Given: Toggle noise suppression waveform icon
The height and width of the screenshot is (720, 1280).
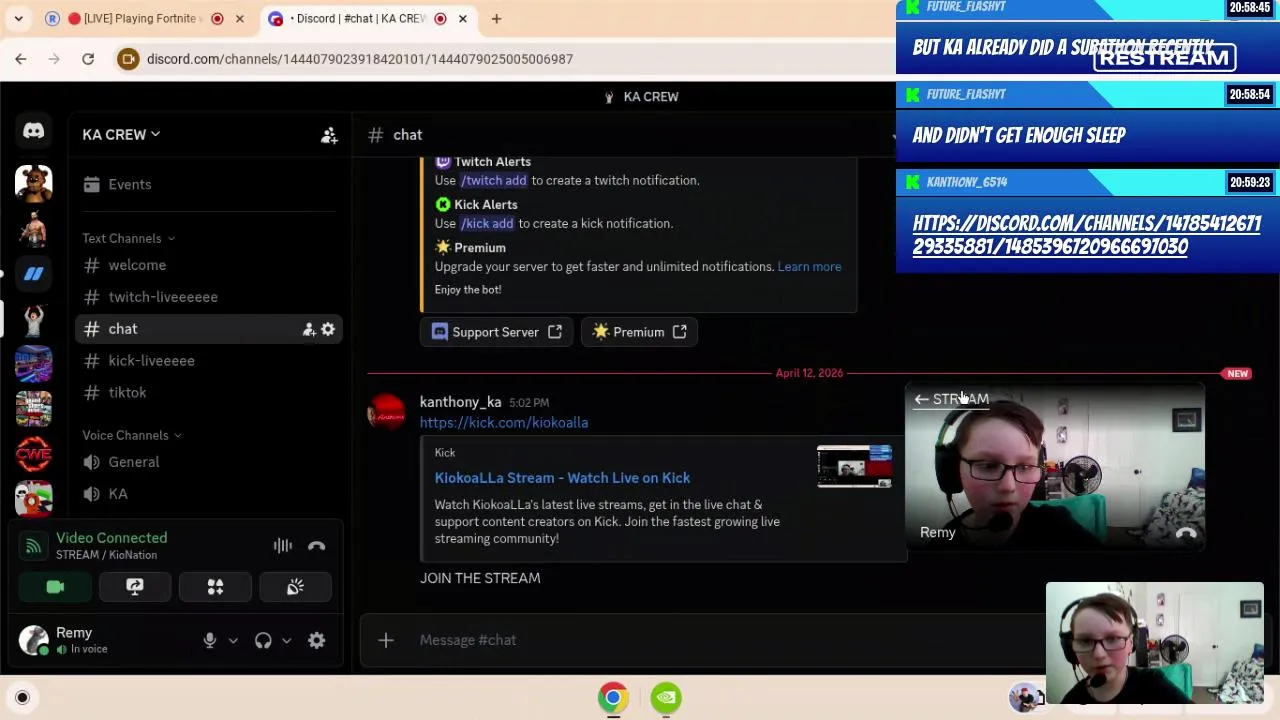Looking at the screenshot, I should pyautogui.click(x=283, y=546).
